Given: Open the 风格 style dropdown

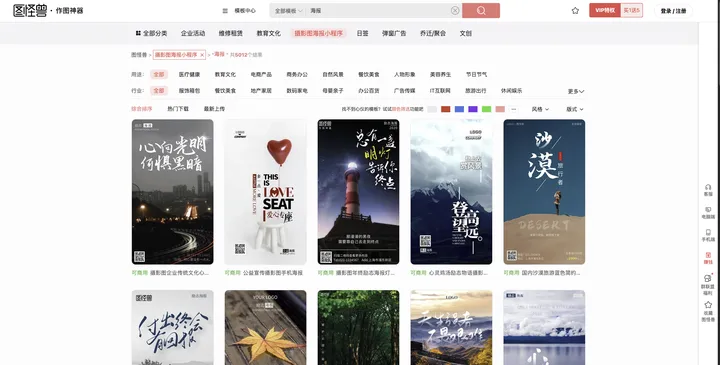Looking at the screenshot, I should 540,109.
